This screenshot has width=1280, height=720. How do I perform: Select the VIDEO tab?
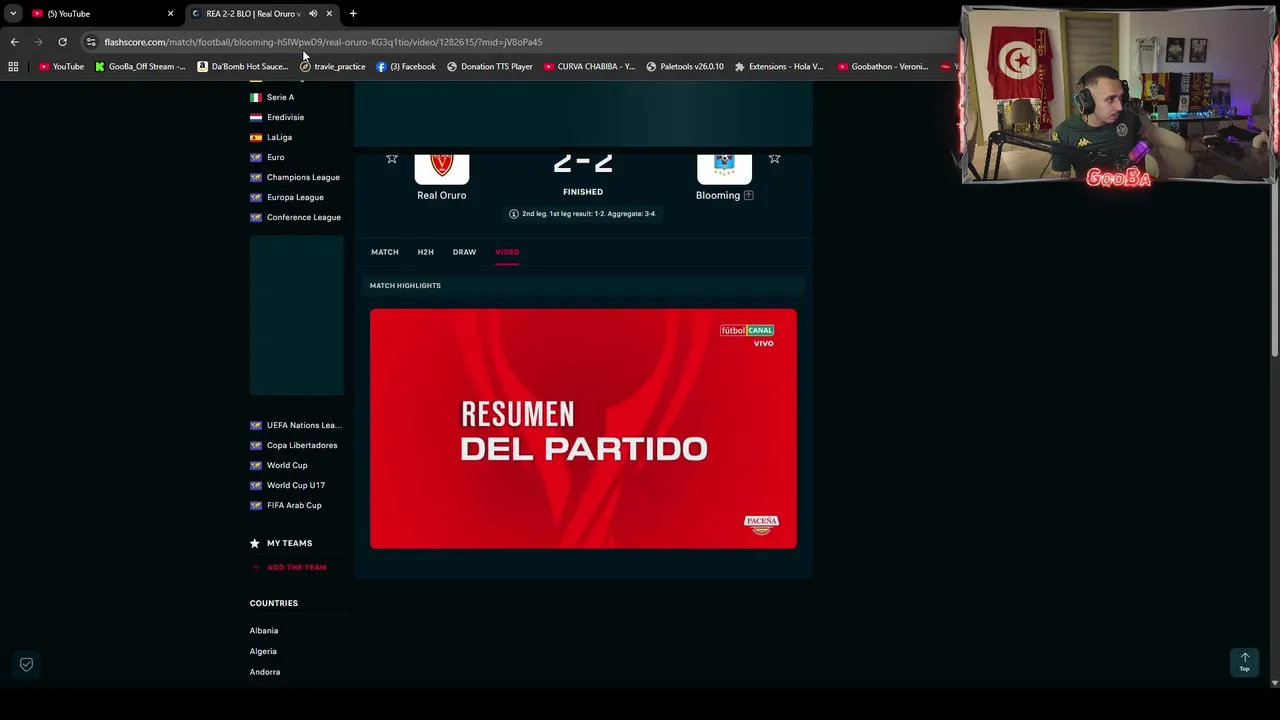click(507, 252)
